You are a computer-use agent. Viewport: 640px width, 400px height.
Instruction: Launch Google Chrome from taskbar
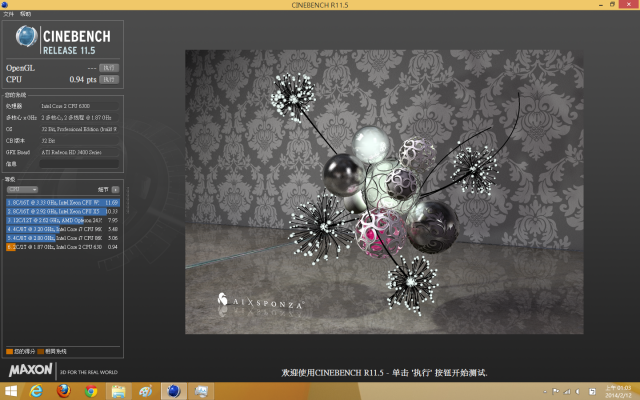tap(91, 391)
